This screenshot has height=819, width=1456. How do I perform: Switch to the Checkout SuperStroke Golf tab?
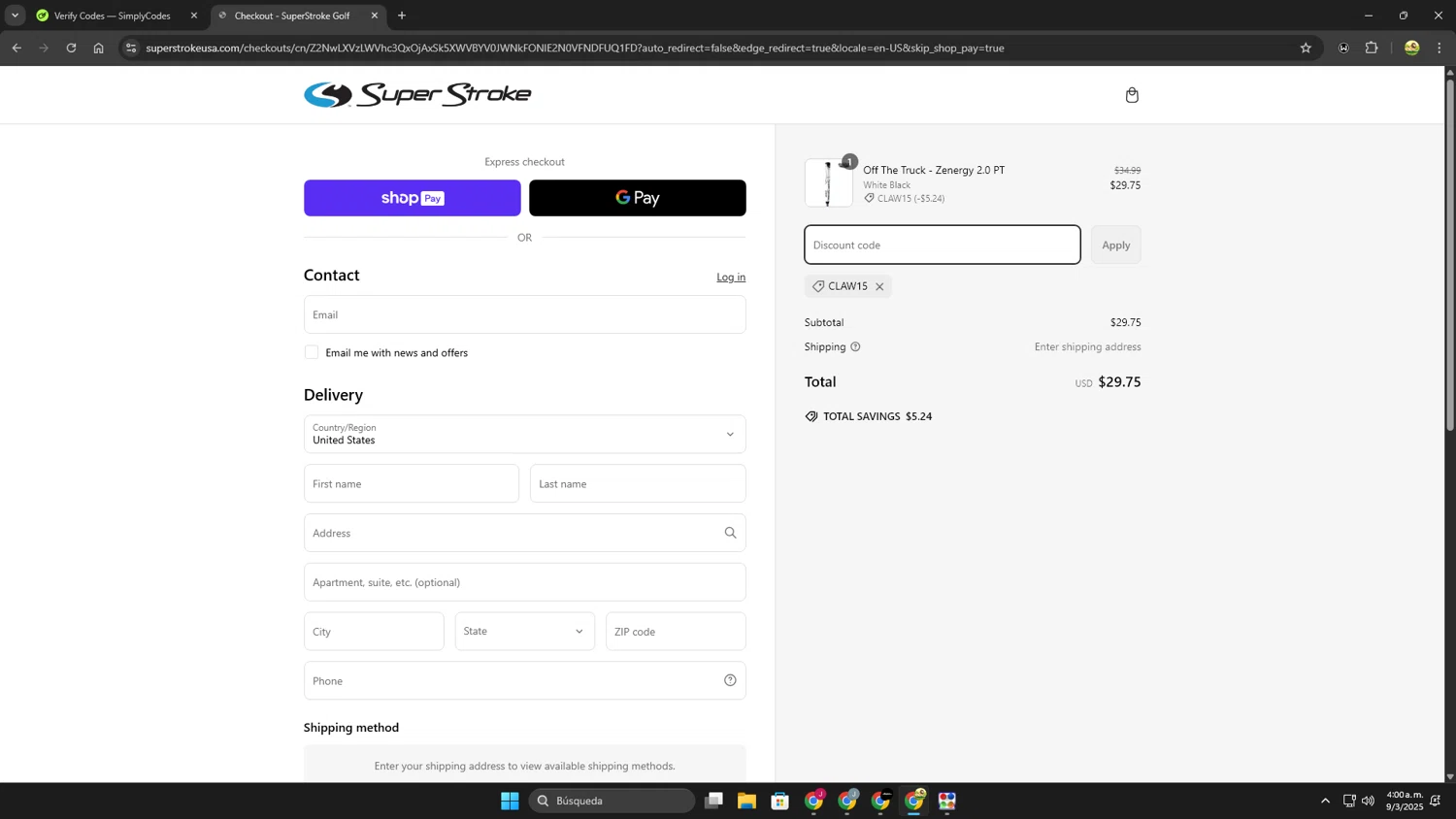coord(297,16)
